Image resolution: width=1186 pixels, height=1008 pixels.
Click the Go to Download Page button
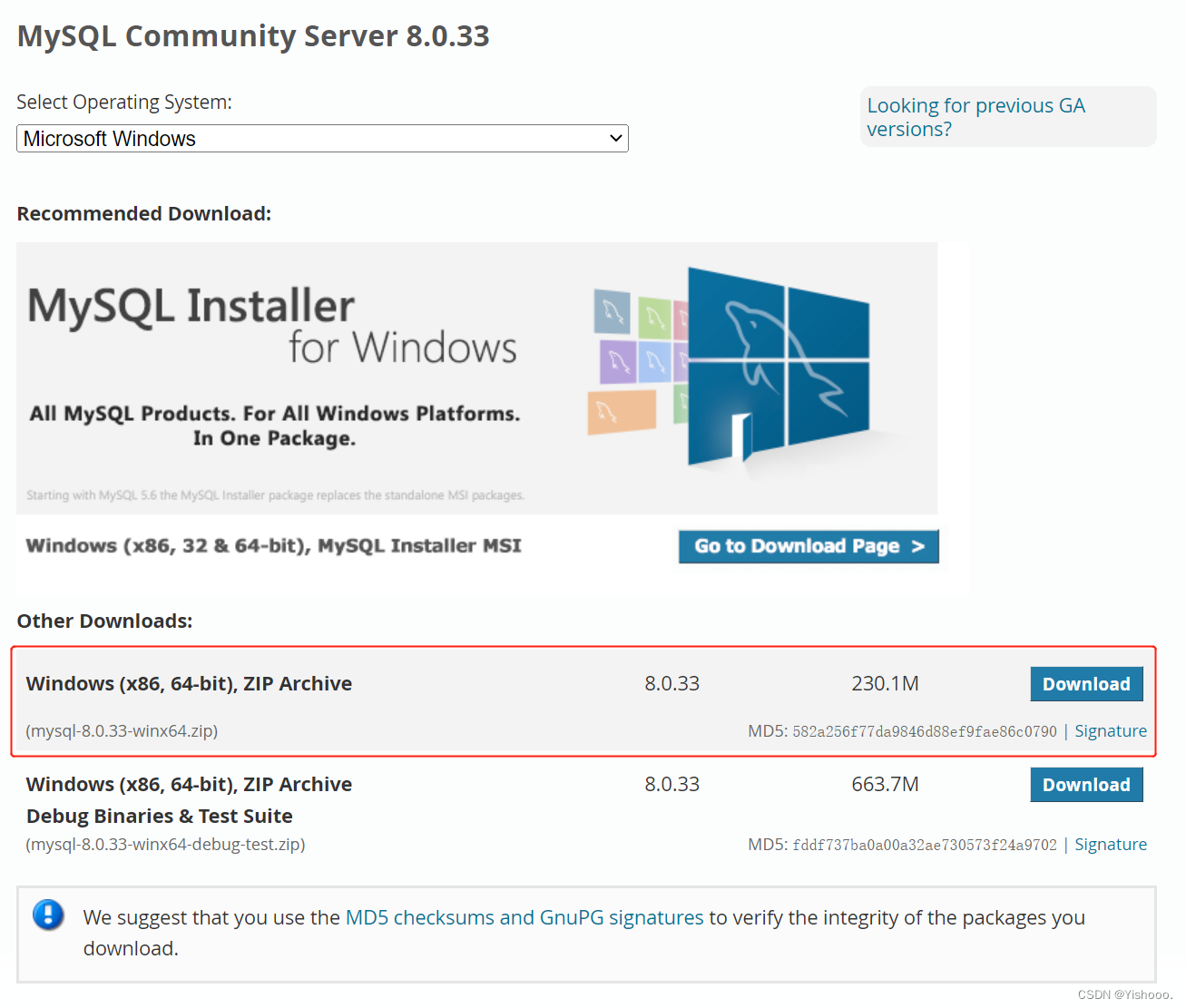point(809,546)
